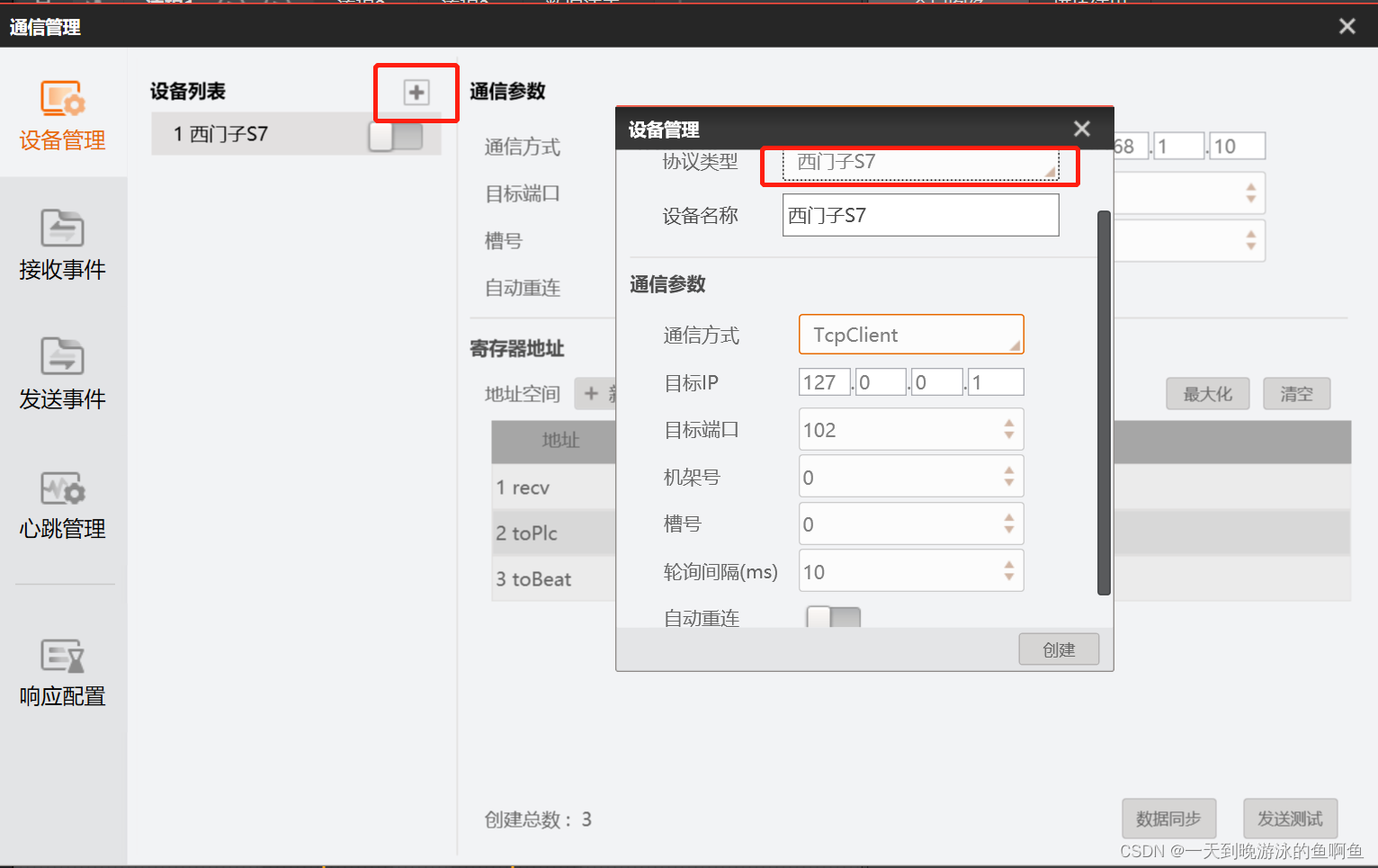Viewport: 1378px width, 868px height.
Task: Close the 设备管理 popup dialog
Action: pos(1082,129)
